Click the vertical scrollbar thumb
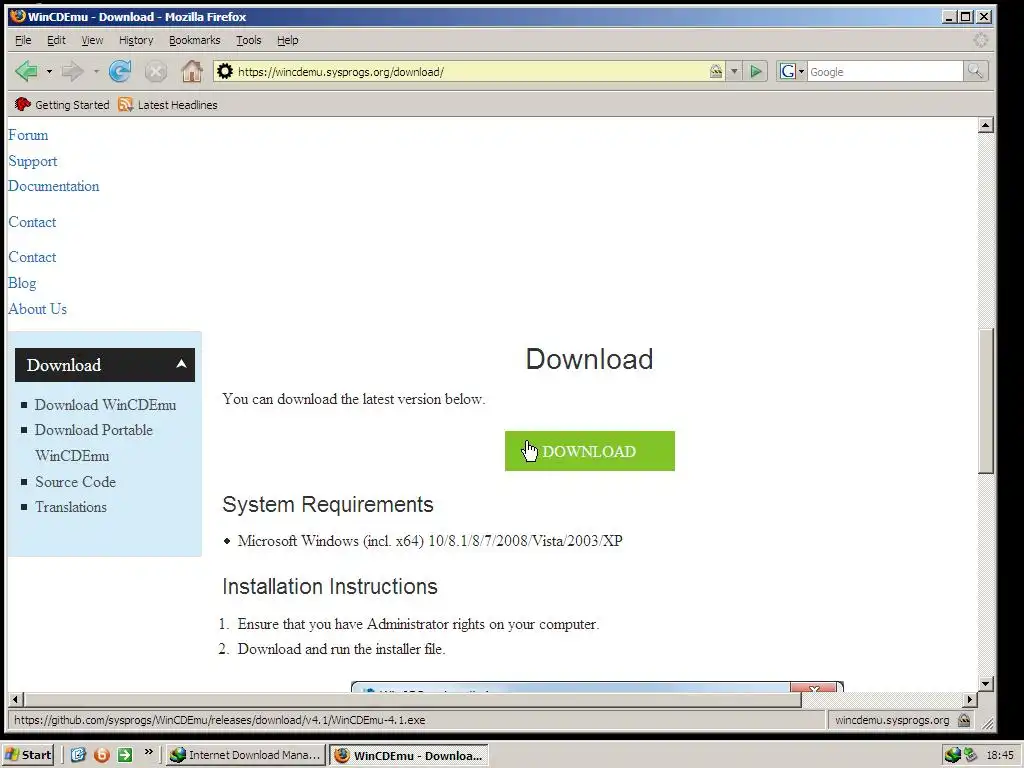Screen dimensions: 1024x768 986,401
